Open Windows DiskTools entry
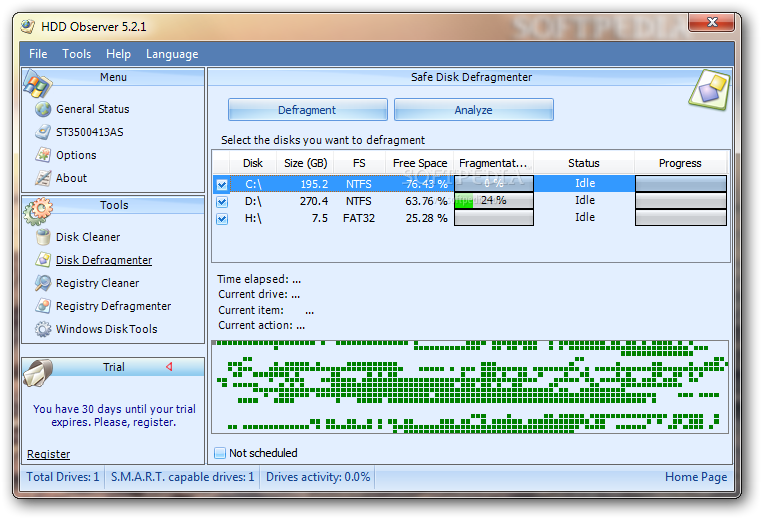 coord(107,329)
